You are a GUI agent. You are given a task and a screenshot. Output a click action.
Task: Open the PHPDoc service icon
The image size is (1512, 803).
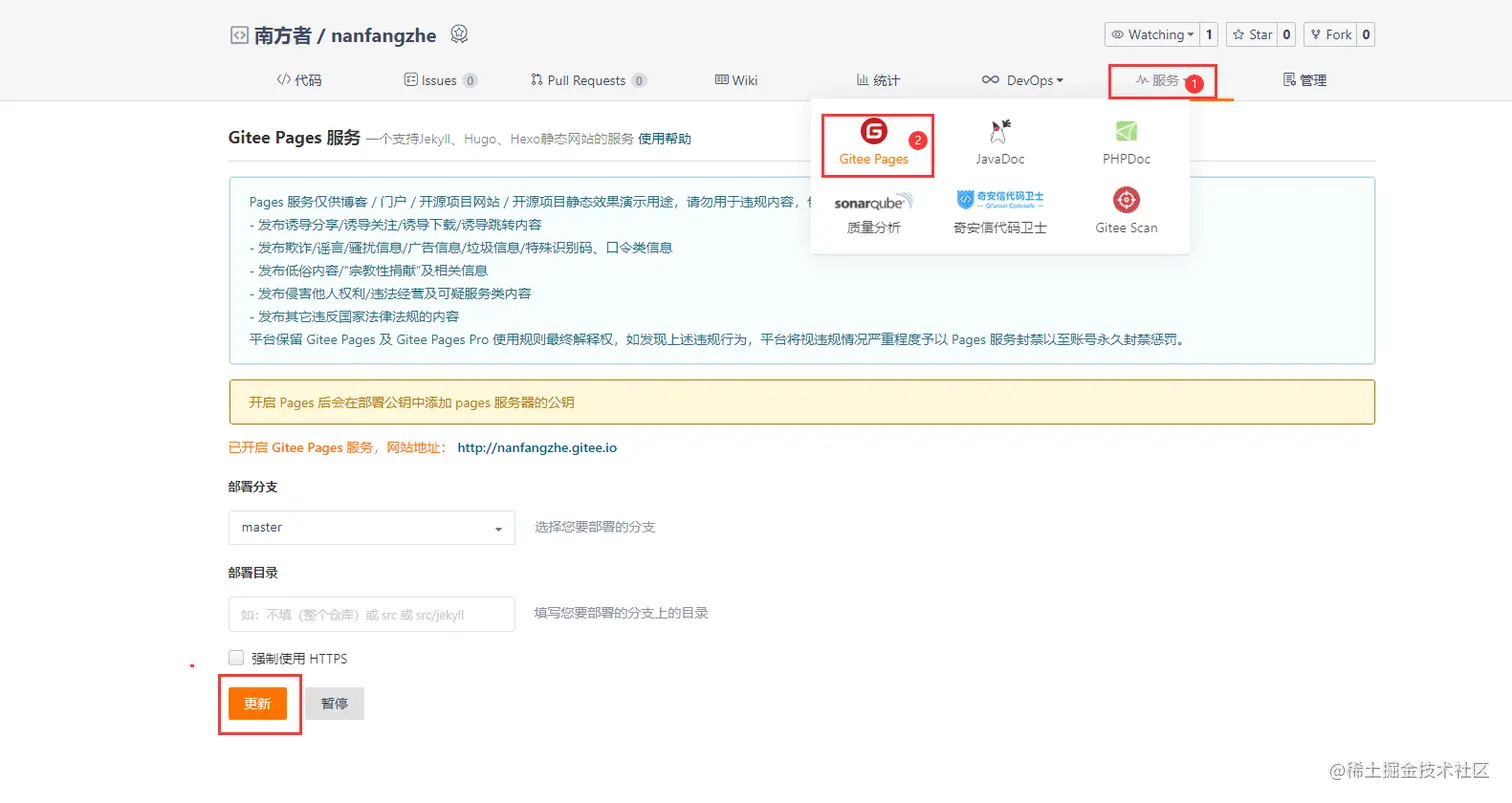coord(1126,131)
